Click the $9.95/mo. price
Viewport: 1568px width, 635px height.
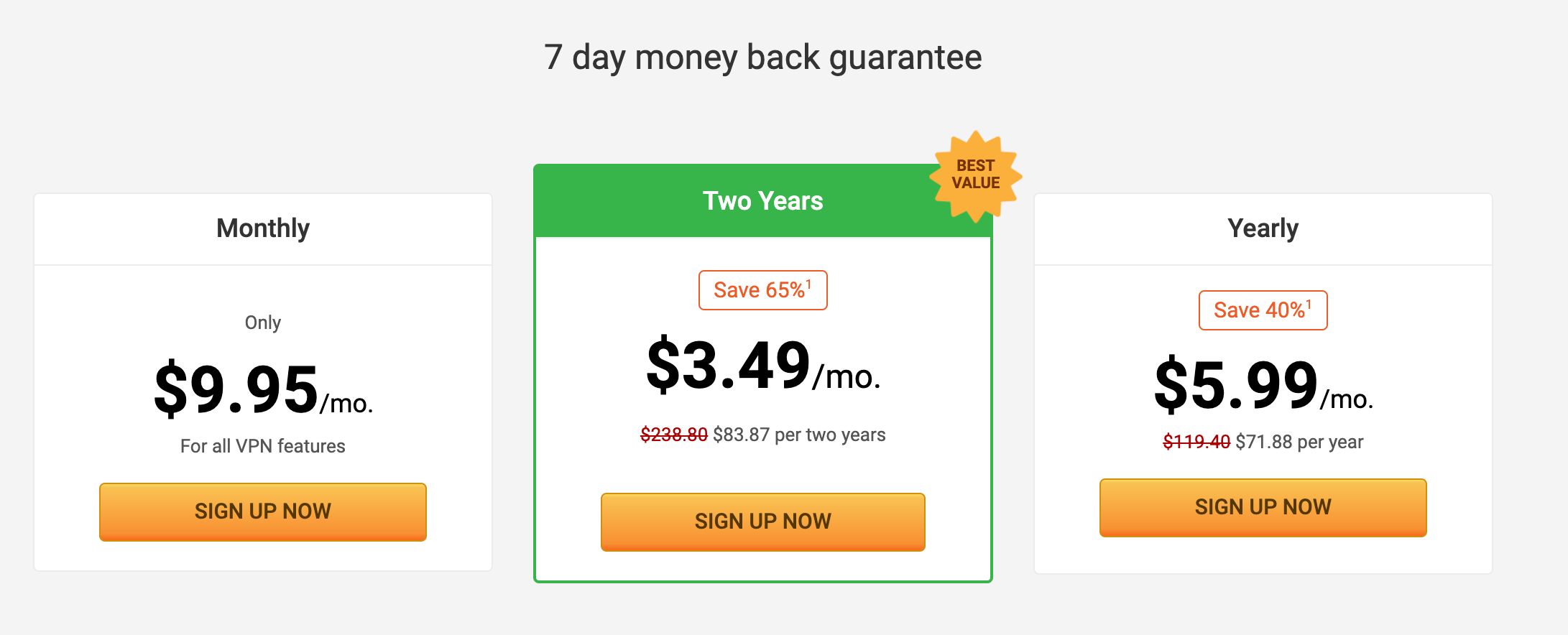[x=263, y=389]
